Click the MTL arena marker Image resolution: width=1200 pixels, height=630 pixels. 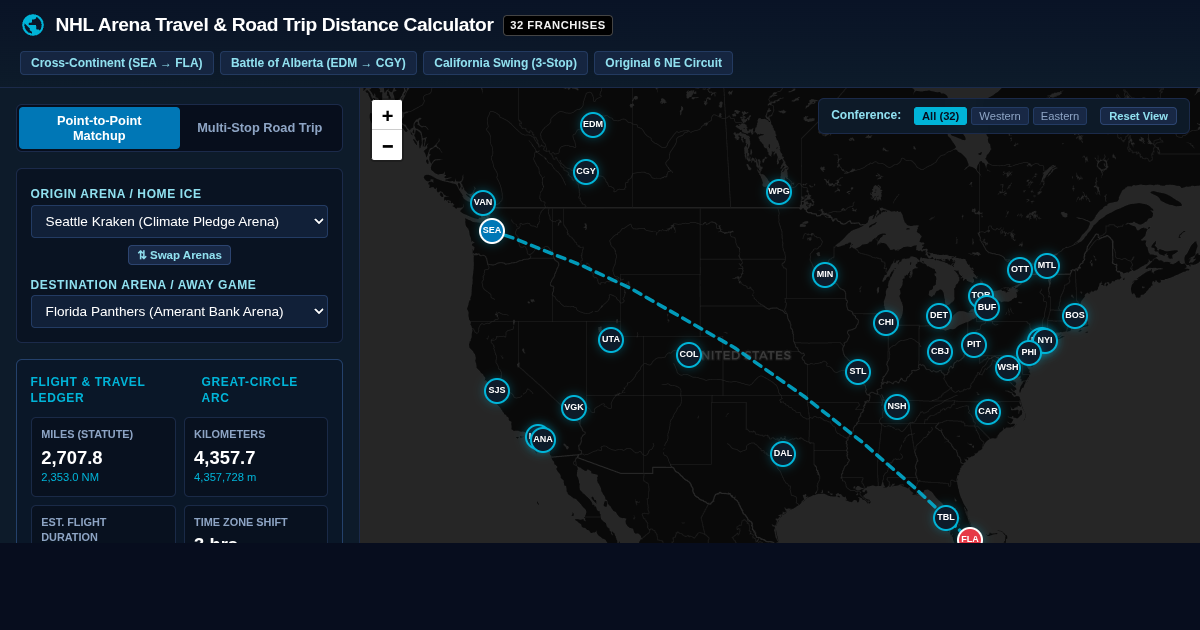[x=1047, y=266]
